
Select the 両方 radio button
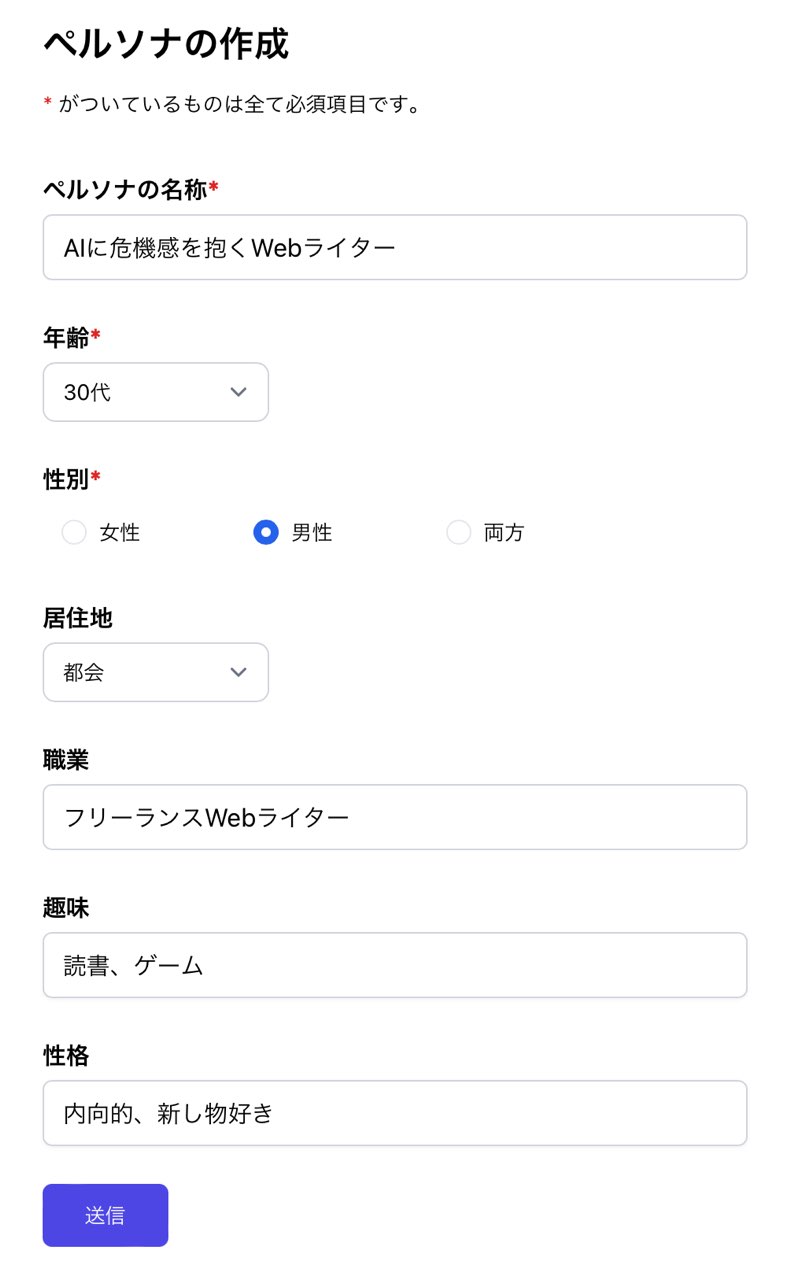pyautogui.click(x=458, y=532)
